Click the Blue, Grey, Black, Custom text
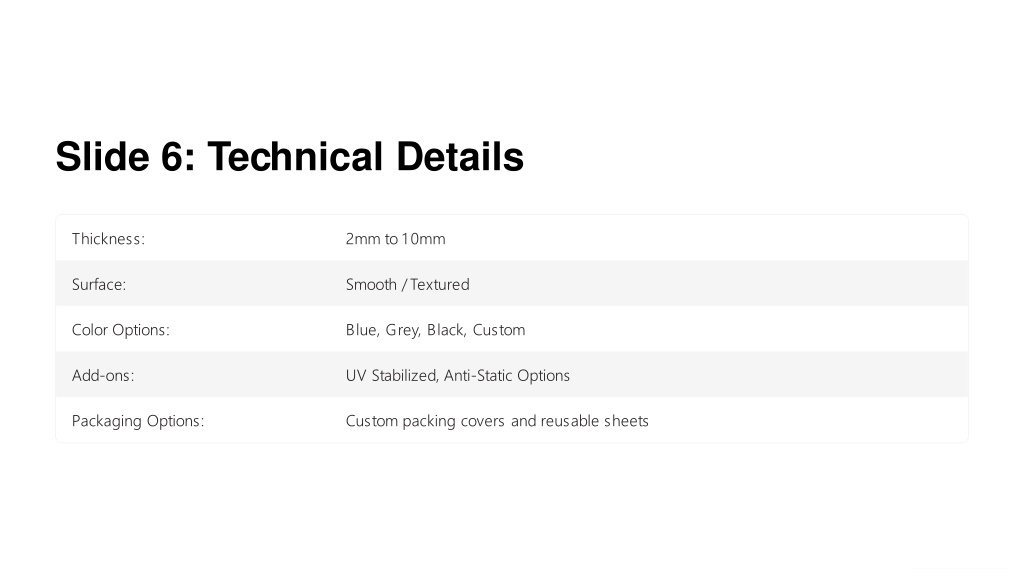Screen dimensions: 1024x576 coord(435,330)
